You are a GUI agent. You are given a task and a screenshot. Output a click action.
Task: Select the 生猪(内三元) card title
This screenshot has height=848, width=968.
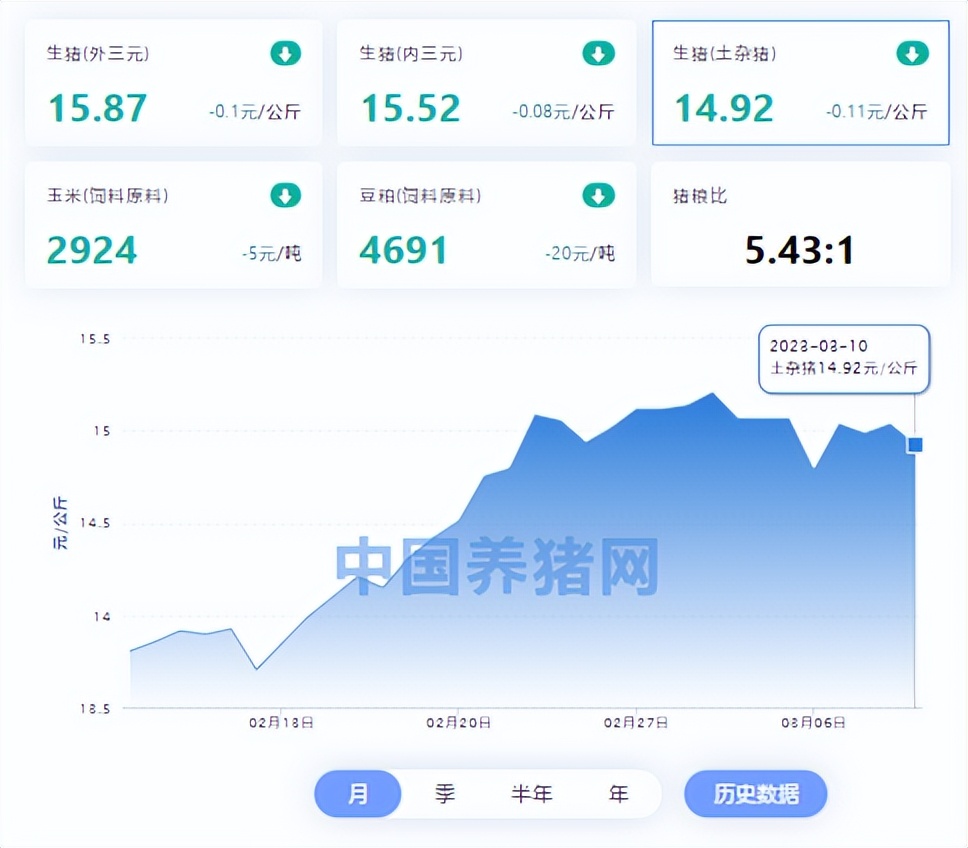[411, 53]
